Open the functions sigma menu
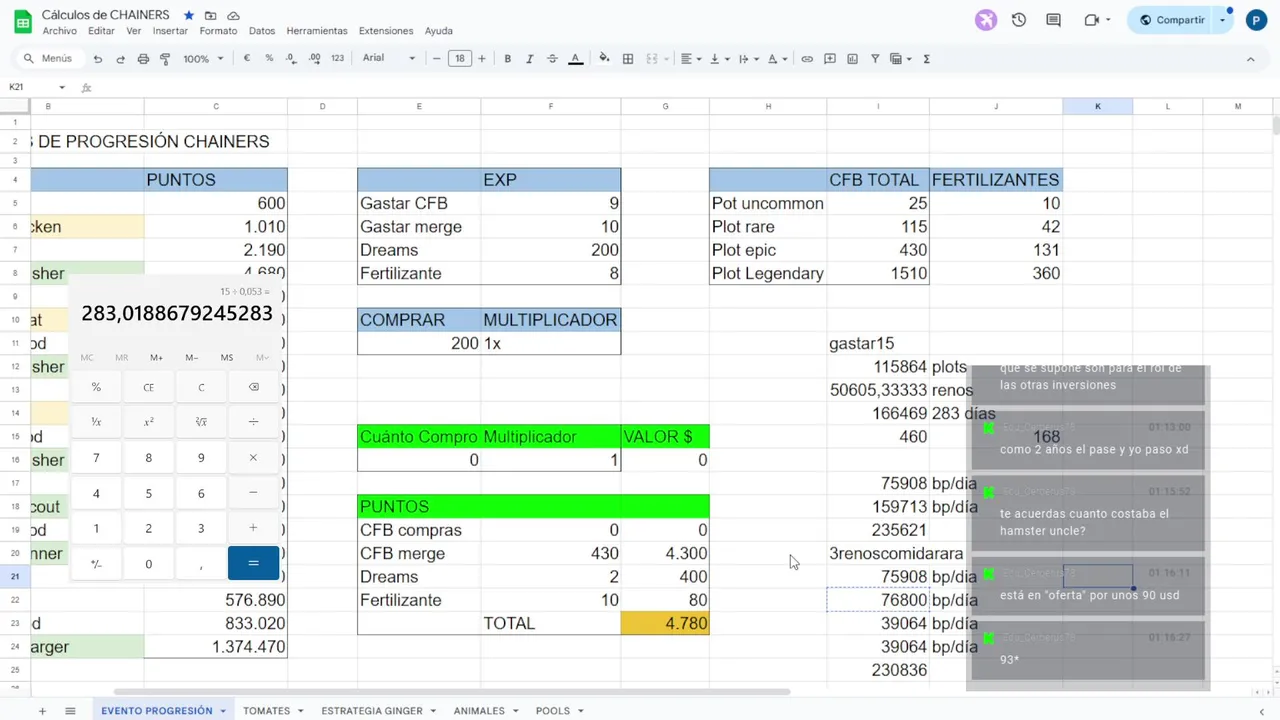The image size is (1280, 720). [926, 59]
